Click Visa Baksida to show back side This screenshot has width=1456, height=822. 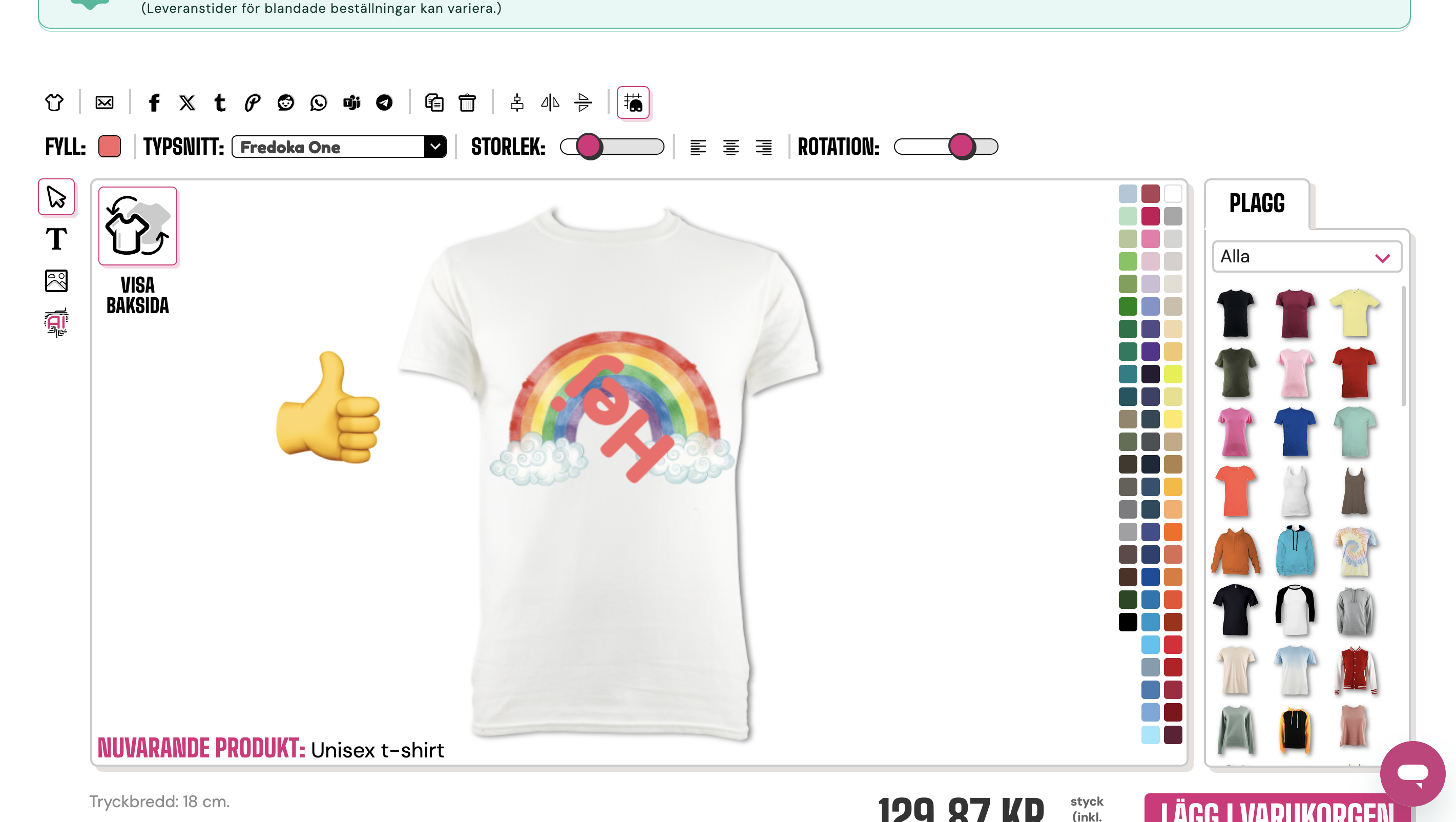(x=137, y=227)
